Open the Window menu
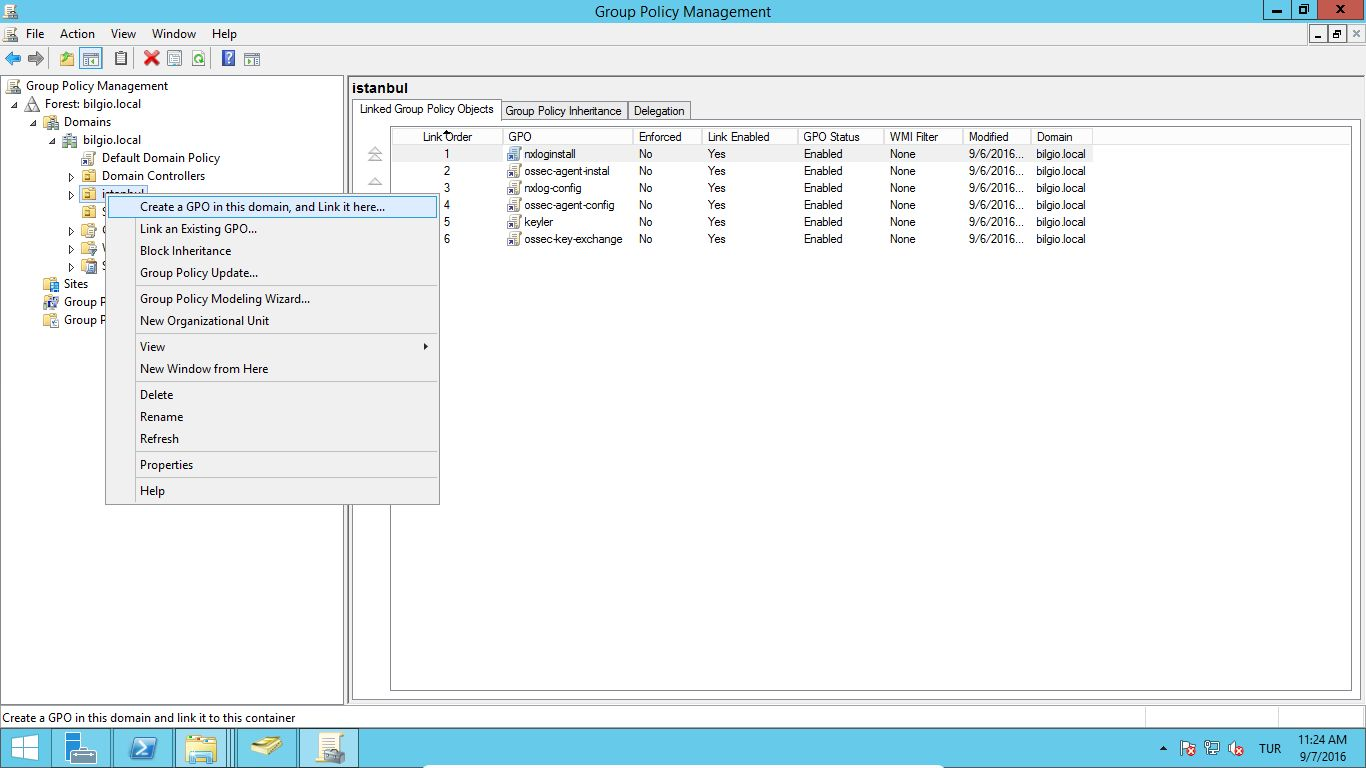The image size is (1366, 768). pyautogui.click(x=174, y=34)
